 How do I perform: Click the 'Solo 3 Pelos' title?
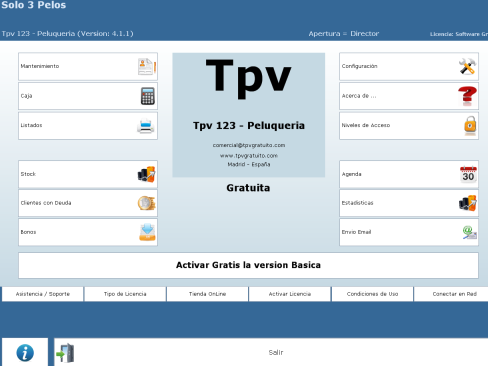pos(33,5)
